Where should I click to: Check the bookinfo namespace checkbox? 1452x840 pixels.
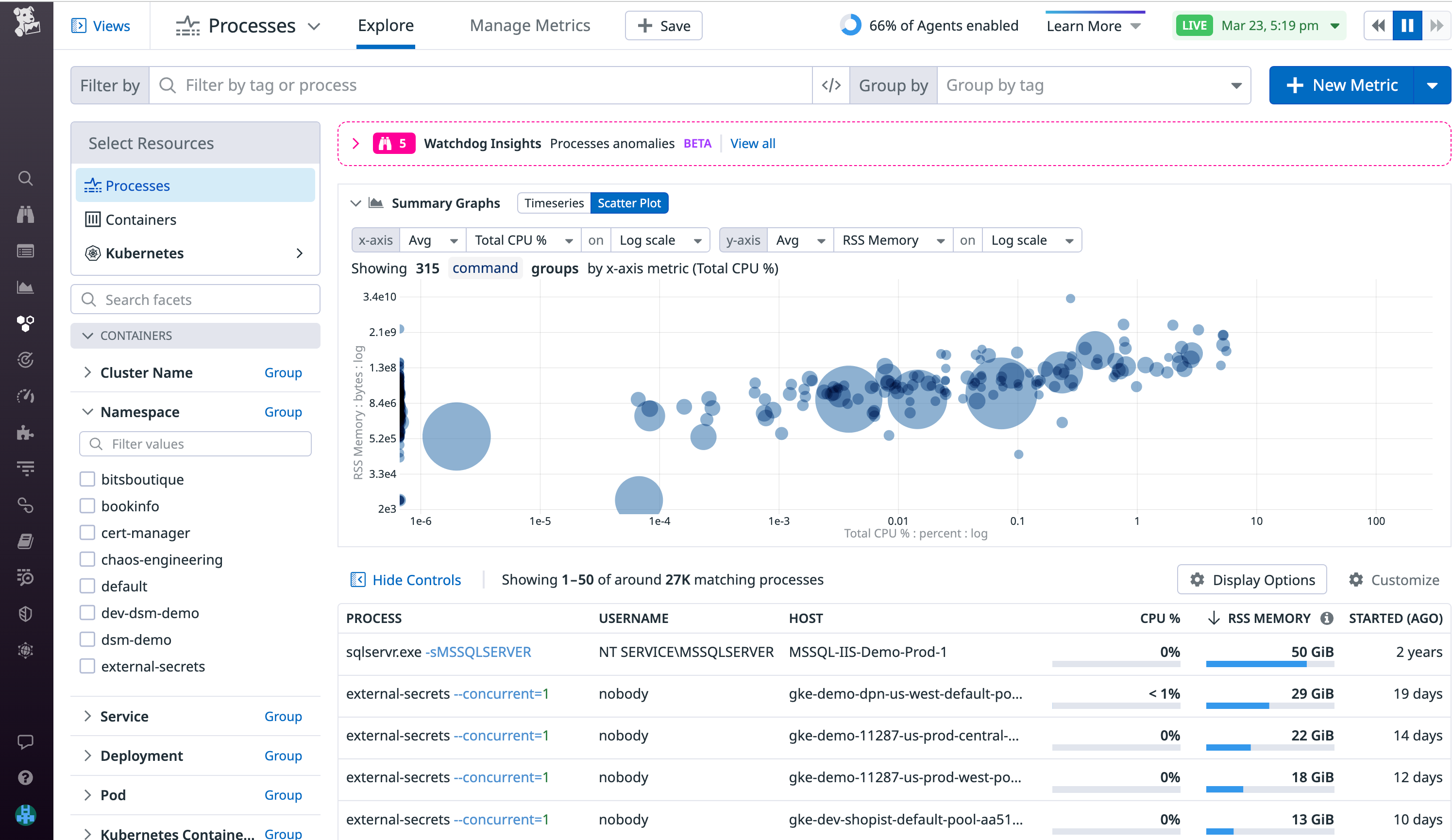pyautogui.click(x=87, y=506)
